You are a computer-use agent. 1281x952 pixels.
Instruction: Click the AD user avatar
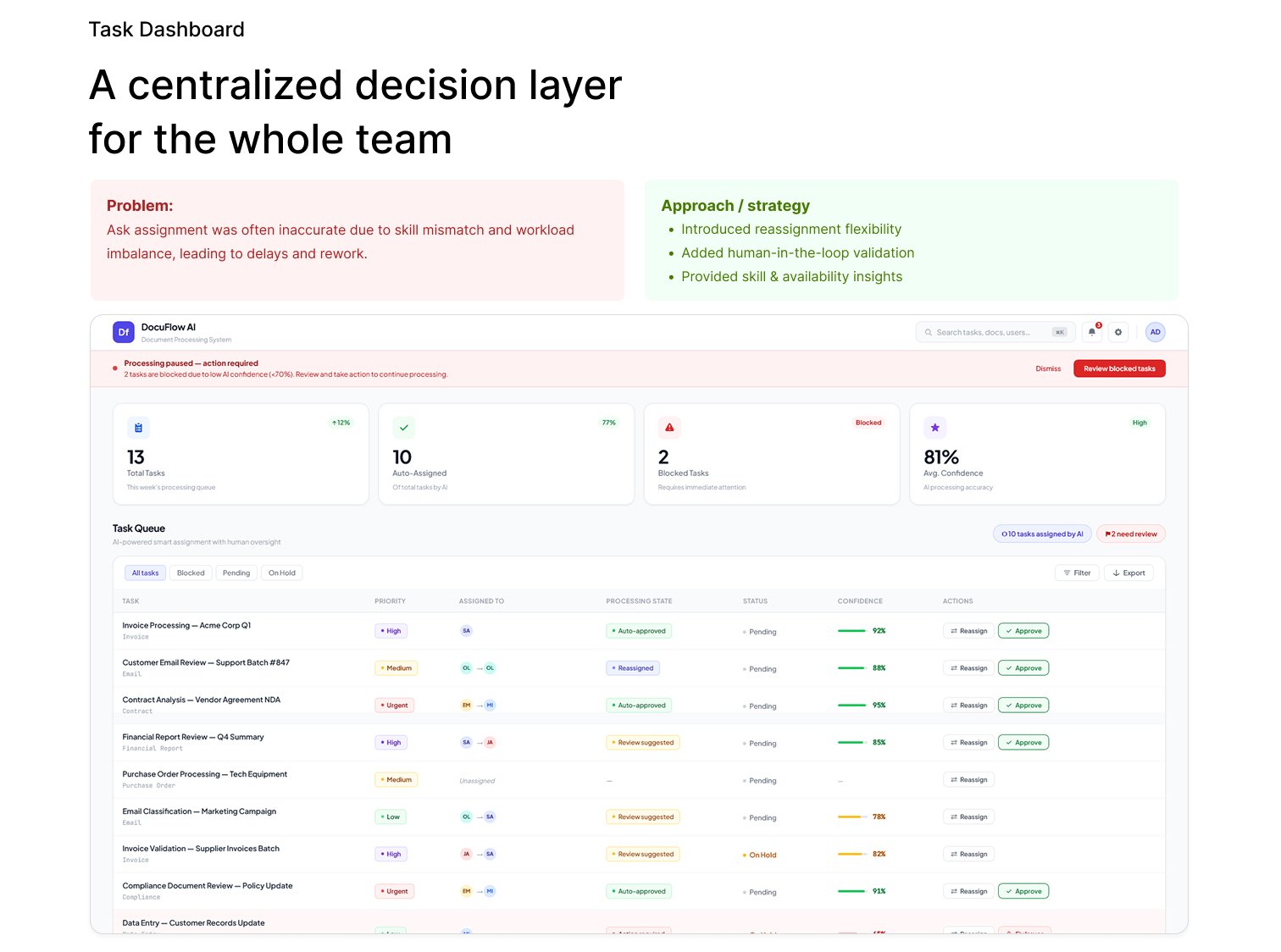click(1155, 332)
